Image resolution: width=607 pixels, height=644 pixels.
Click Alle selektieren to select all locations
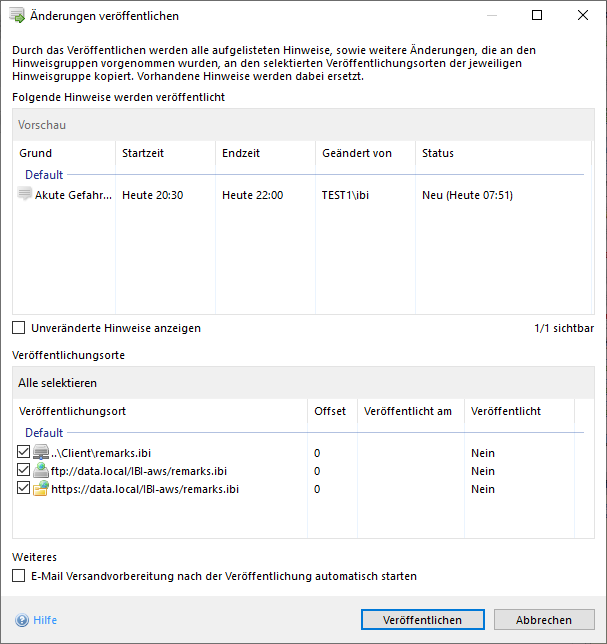pyautogui.click(x=58, y=383)
